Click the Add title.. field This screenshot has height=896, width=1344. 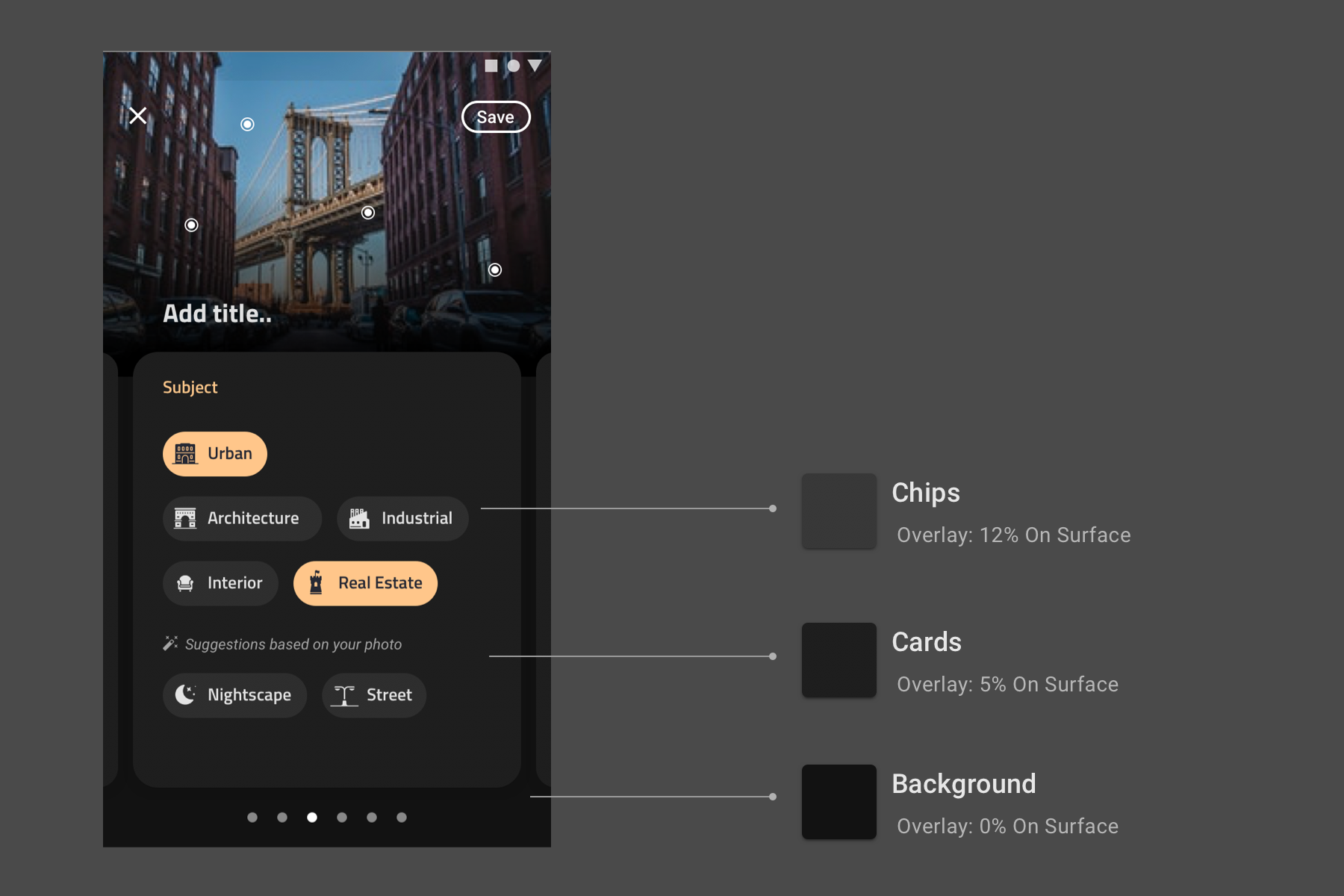[217, 314]
